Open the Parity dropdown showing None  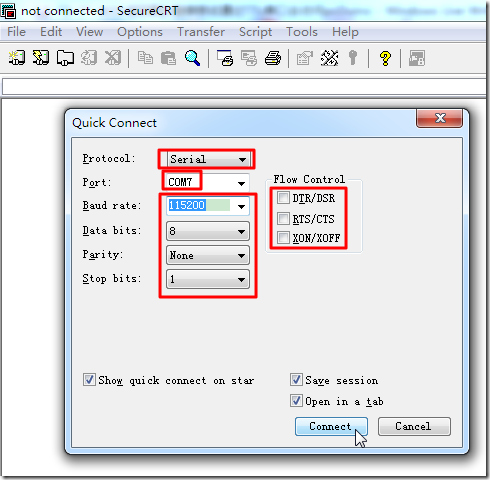tap(208, 255)
